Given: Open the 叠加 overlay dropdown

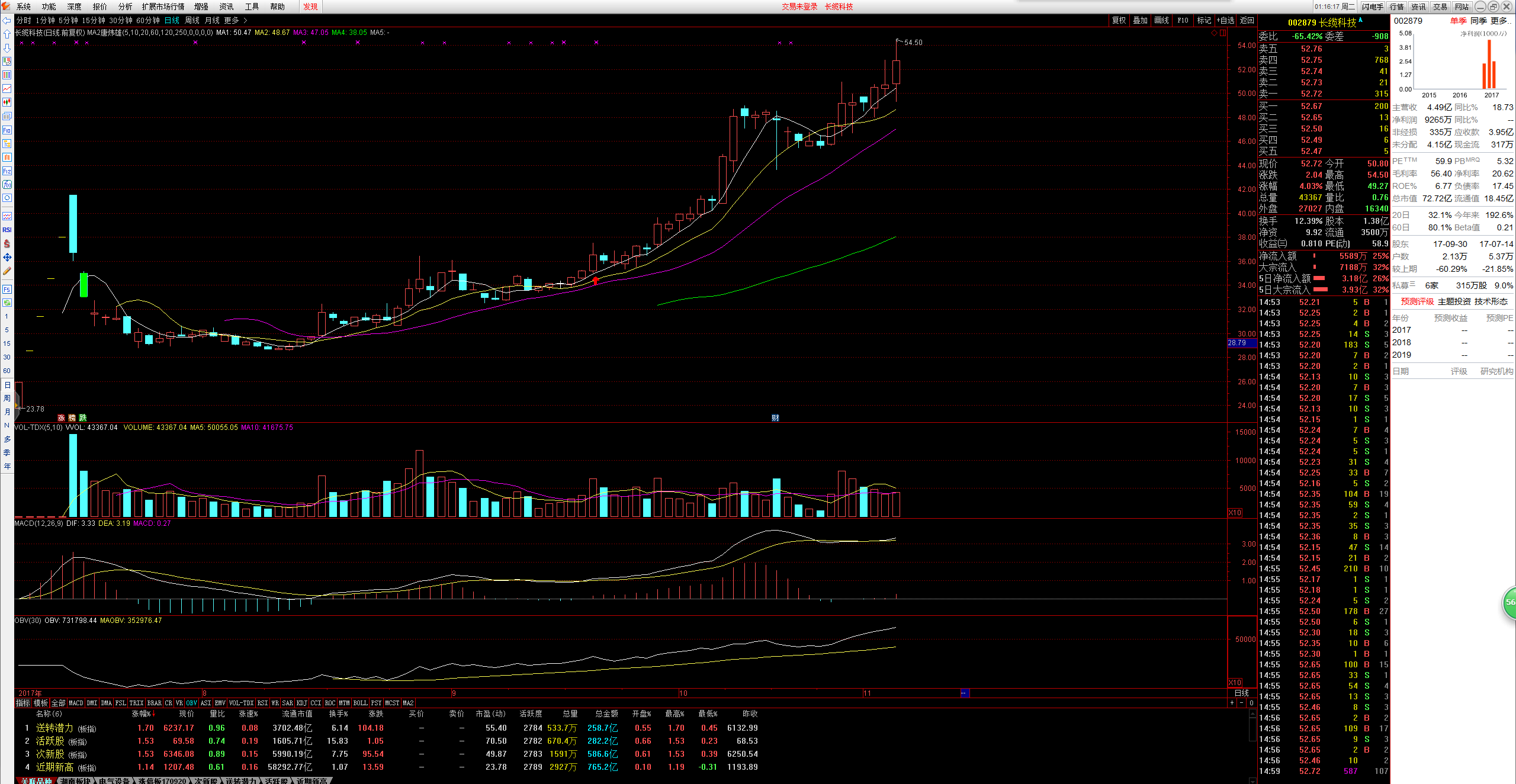Looking at the screenshot, I should tap(1140, 20).
